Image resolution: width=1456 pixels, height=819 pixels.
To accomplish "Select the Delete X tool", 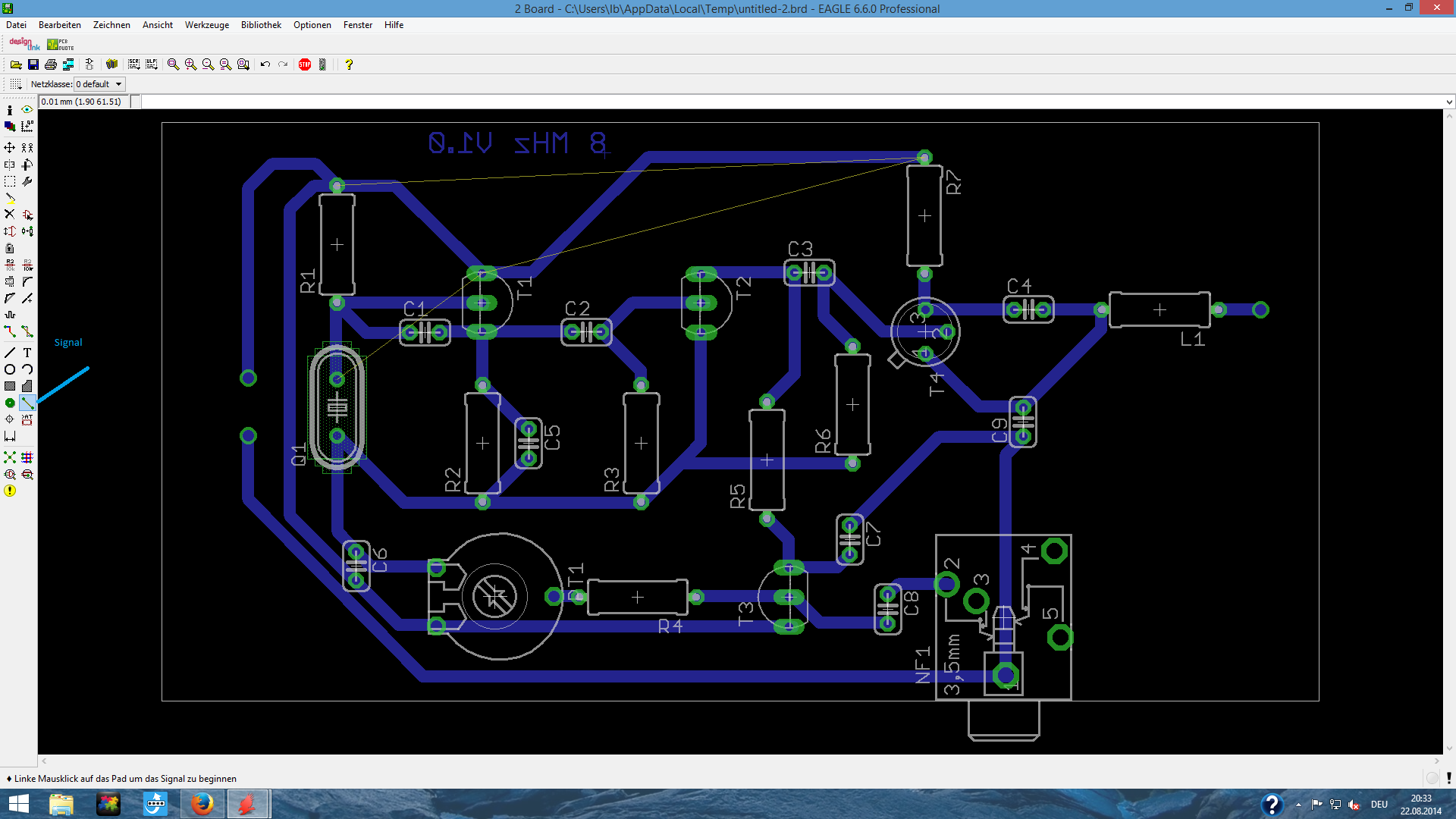I will click(10, 215).
